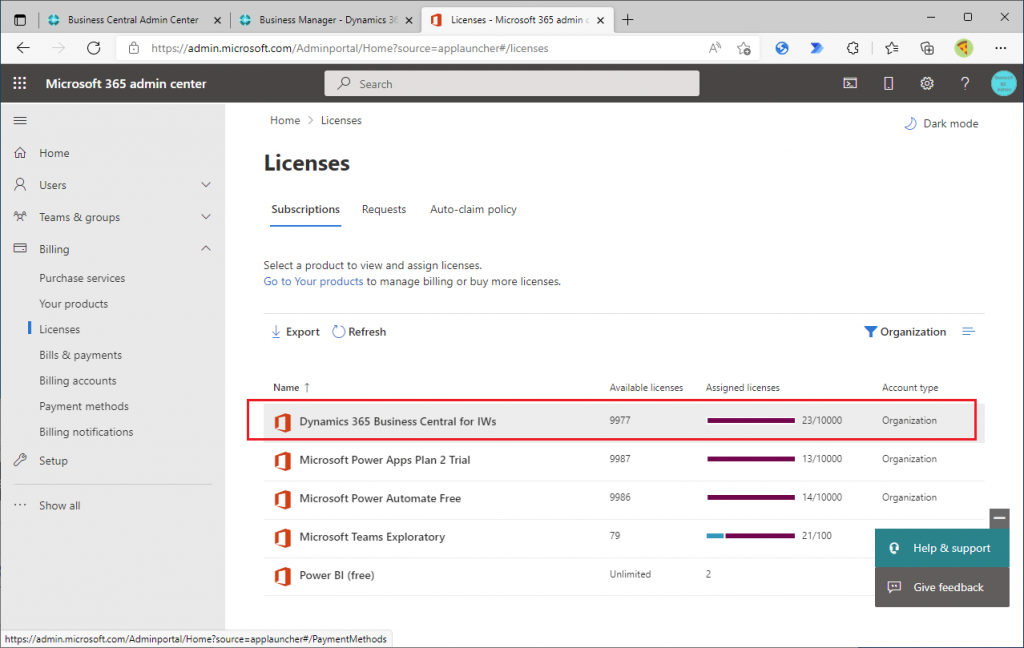Screen dimensions: 1024x648
Task: Close the Licenses browser tab
Action: pos(600,20)
